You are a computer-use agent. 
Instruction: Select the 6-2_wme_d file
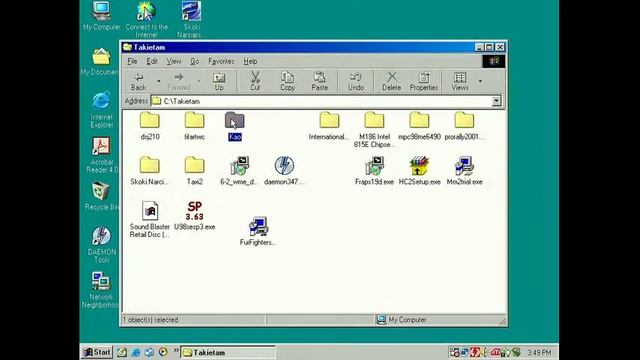point(239,171)
